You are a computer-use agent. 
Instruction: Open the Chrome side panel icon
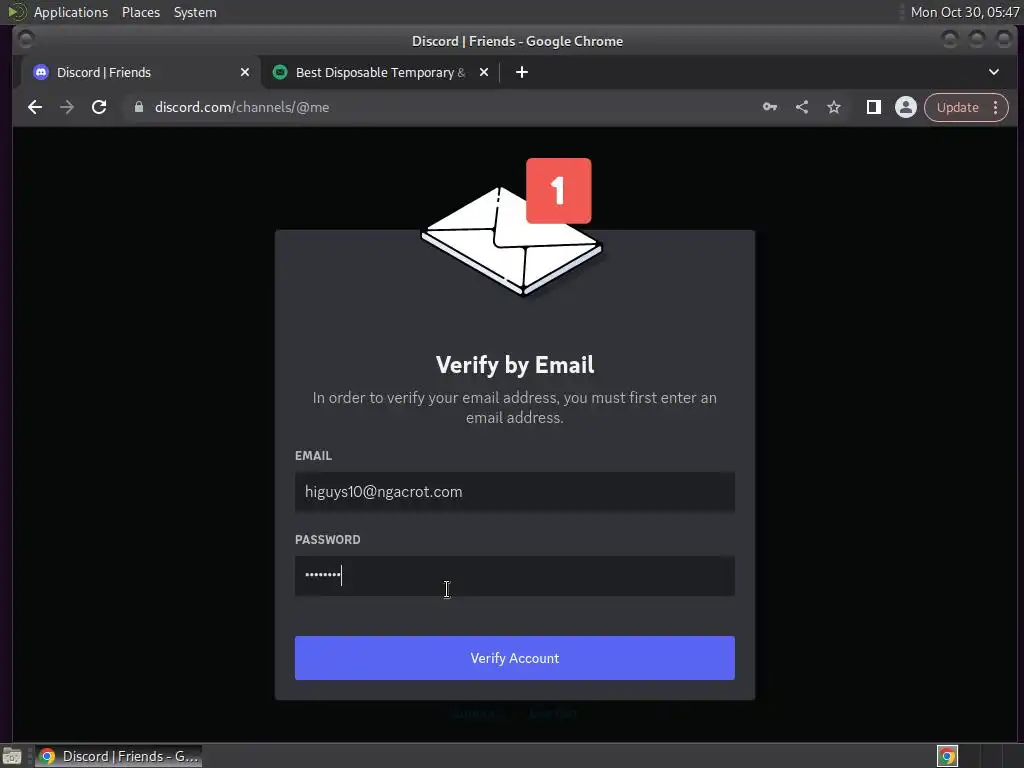coord(873,107)
